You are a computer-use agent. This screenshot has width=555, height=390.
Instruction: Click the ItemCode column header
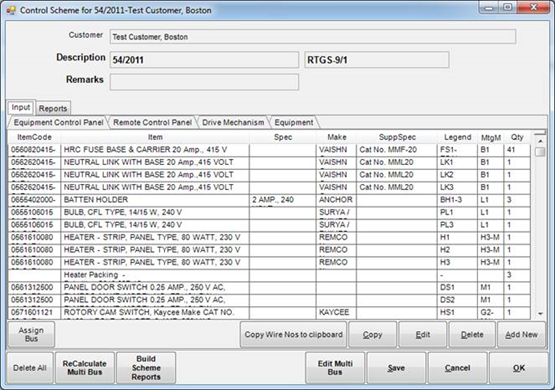[x=34, y=137]
